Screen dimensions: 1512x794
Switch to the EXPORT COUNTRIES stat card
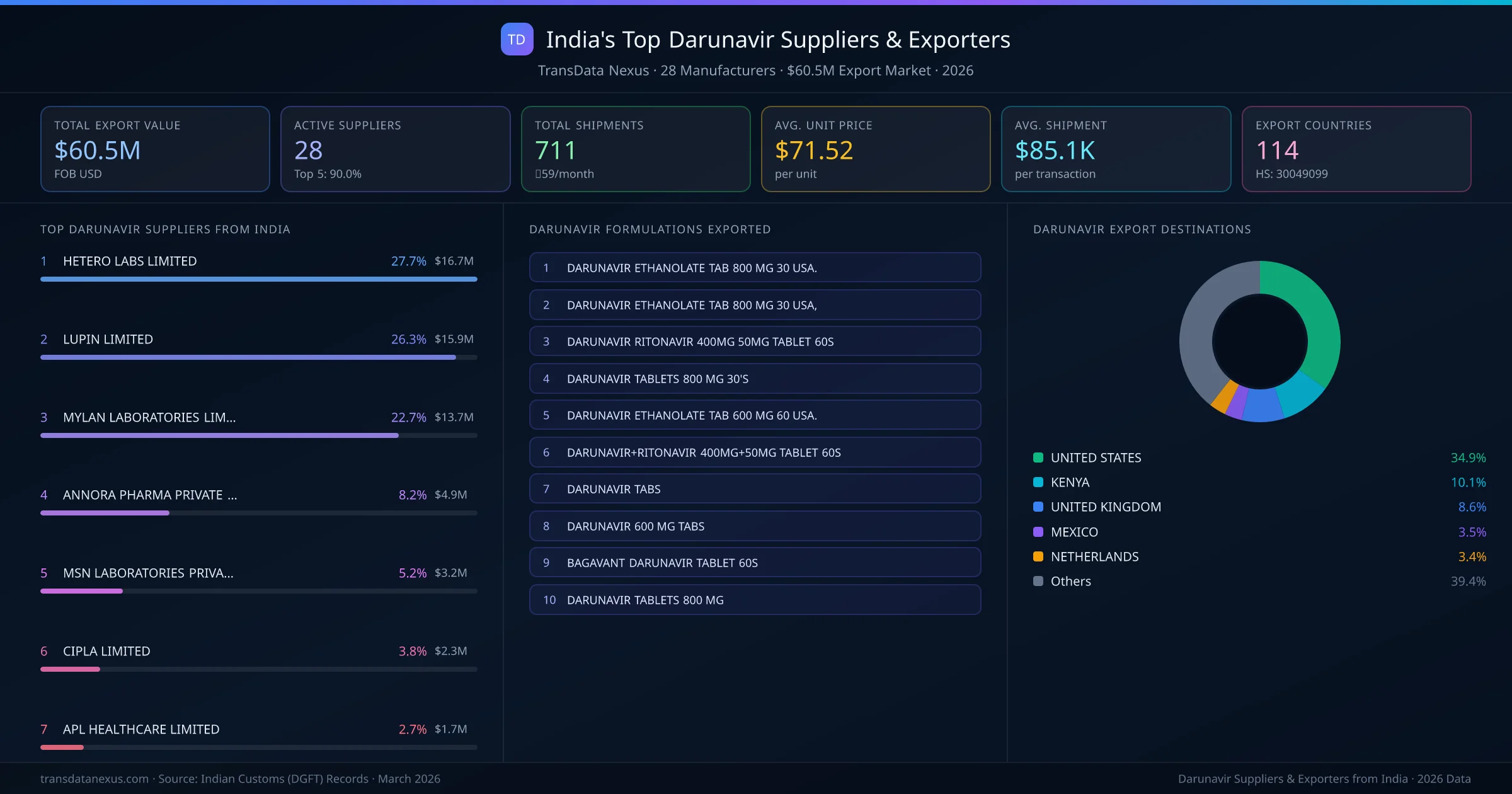[x=1356, y=149]
